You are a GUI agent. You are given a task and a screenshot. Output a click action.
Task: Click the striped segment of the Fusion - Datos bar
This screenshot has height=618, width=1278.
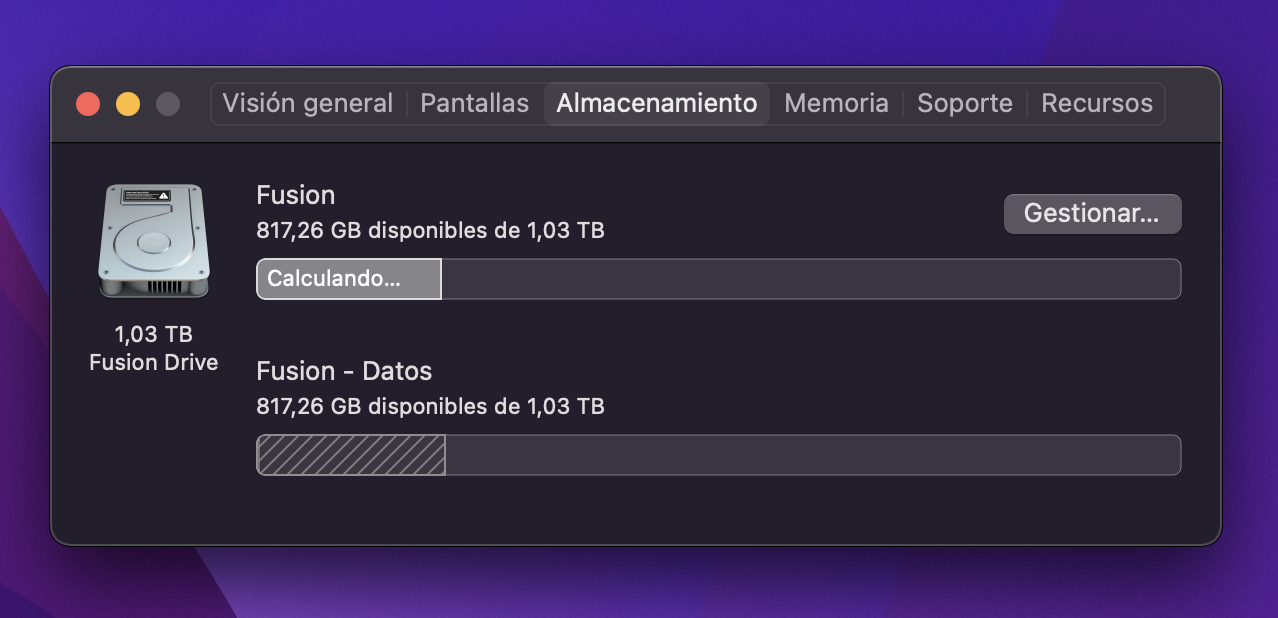(351, 455)
